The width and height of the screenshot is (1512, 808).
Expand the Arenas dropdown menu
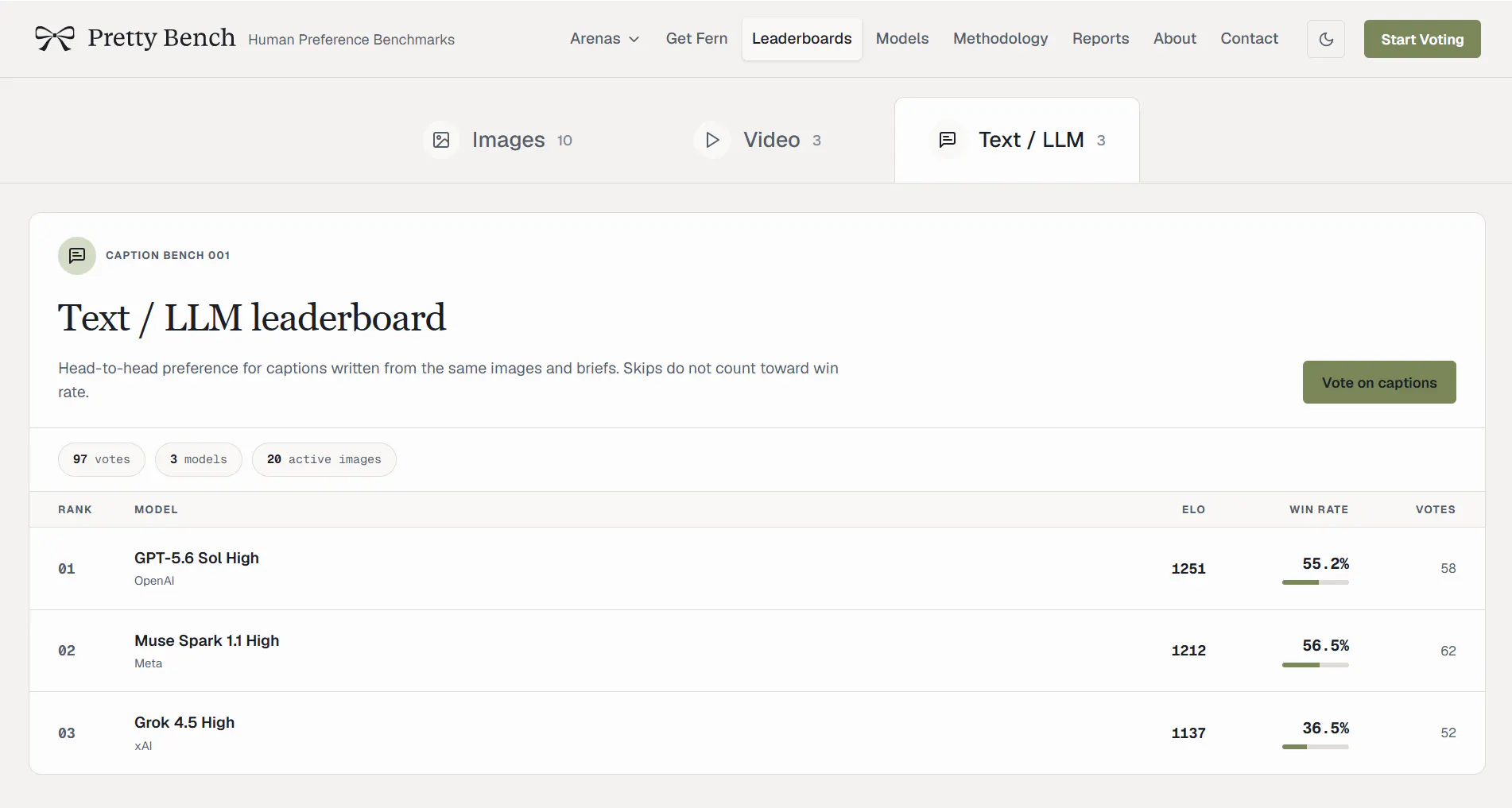point(604,39)
